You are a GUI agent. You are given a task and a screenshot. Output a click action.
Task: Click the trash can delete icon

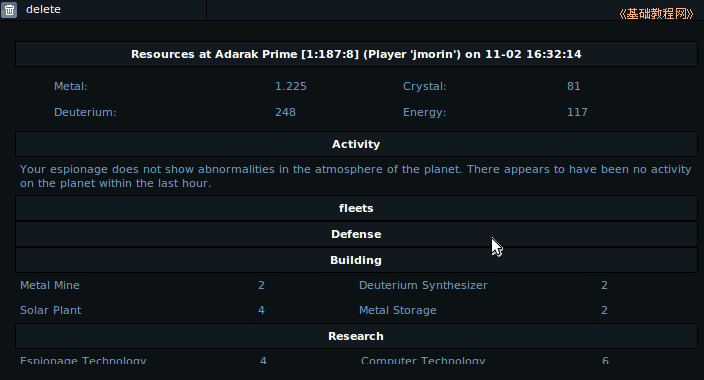coord(9,10)
